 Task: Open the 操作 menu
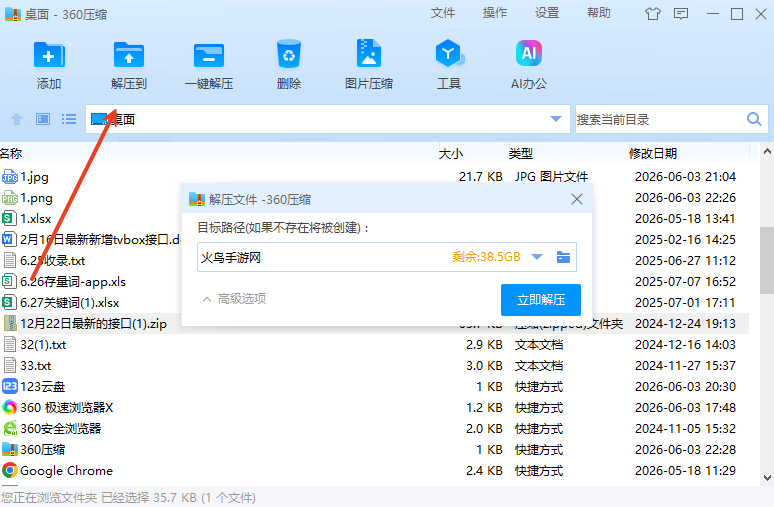pyautogui.click(x=495, y=13)
